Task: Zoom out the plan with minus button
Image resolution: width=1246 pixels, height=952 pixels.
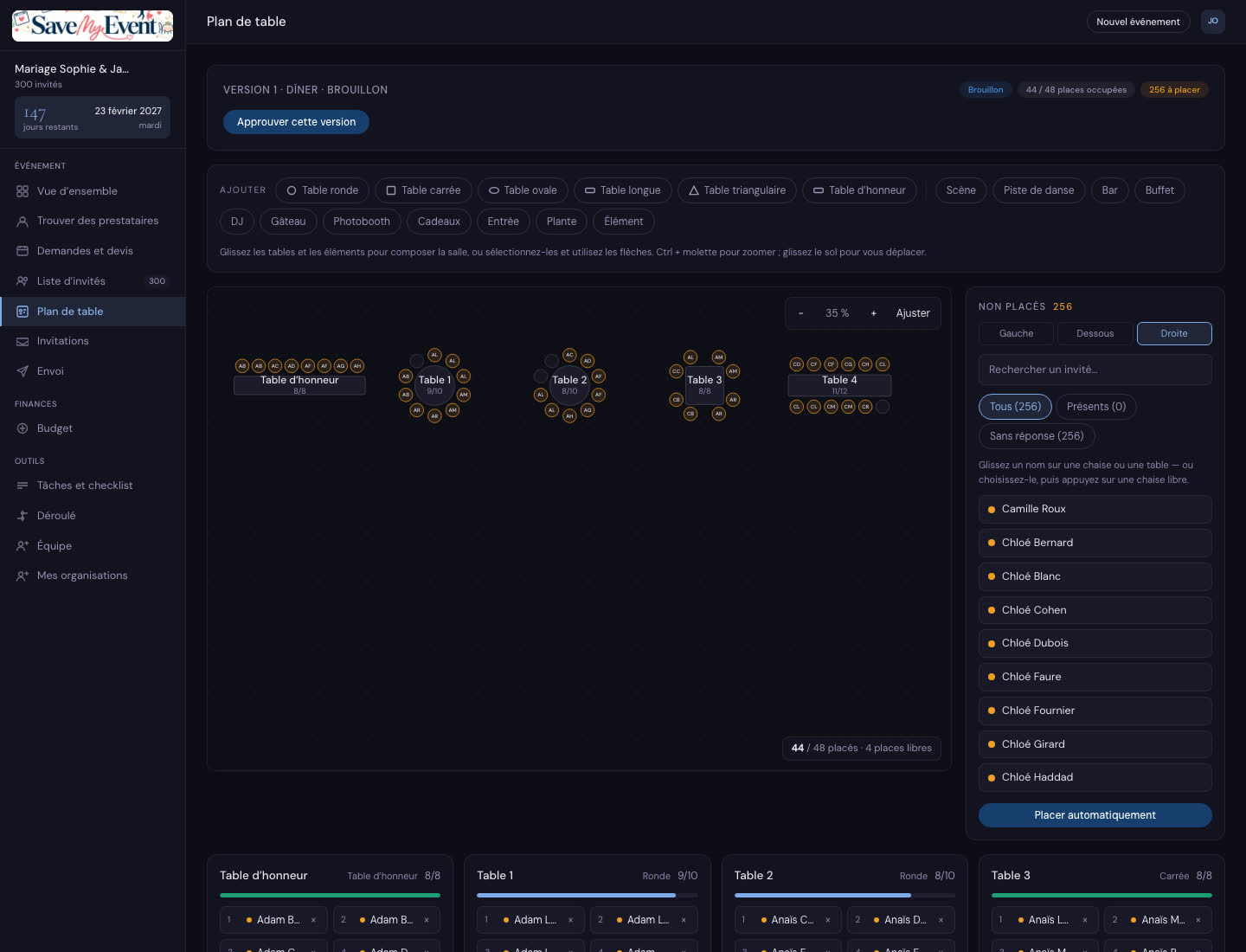Action: [800, 313]
